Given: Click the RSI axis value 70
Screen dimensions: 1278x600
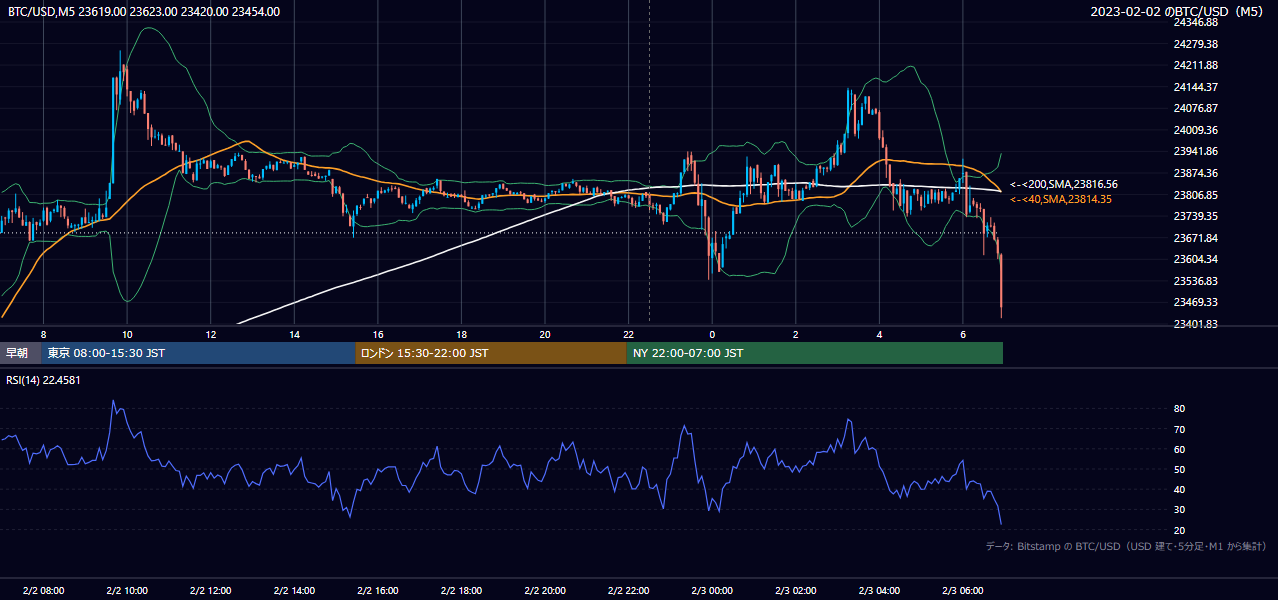Looking at the screenshot, I should 1179,429.
